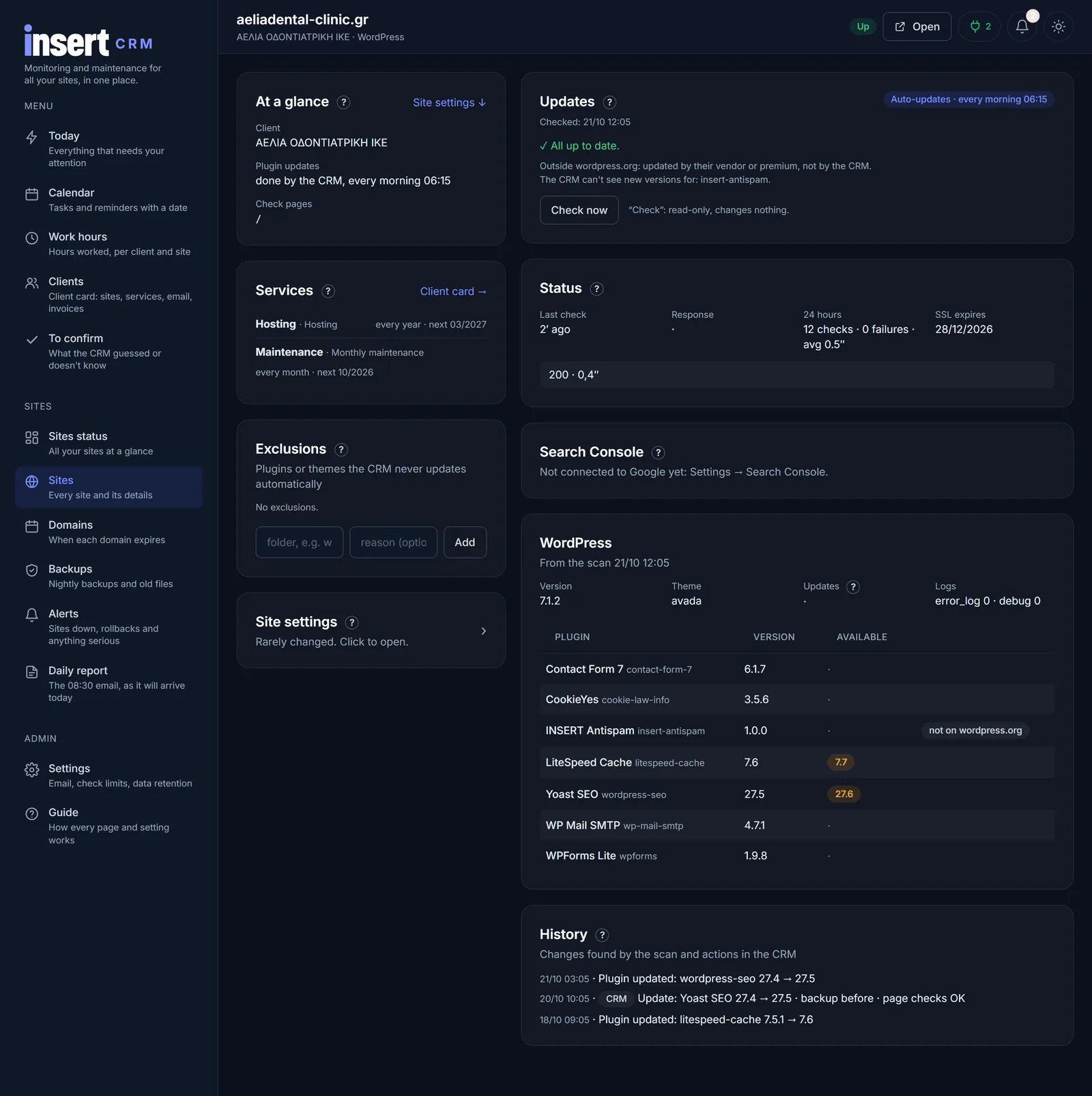Open the notifications bell in the header
The height and width of the screenshot is (1096, 1092).
pos(1022,27)
